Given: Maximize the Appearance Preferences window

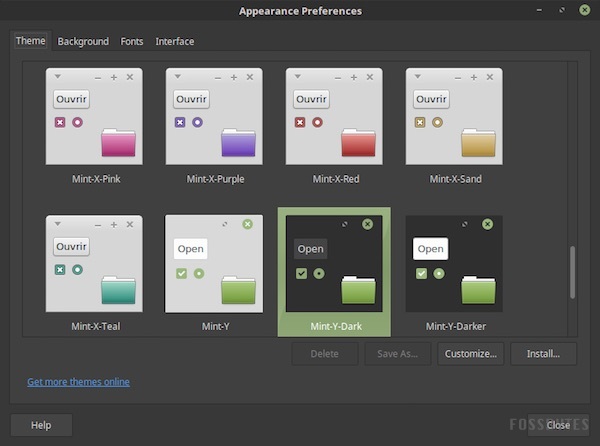Looking at the screenshot, I should pos(562,10).
